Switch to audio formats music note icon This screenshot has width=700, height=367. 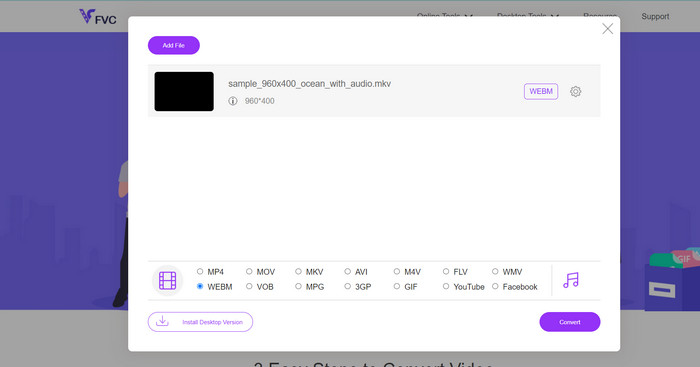(x=571, y=280)
